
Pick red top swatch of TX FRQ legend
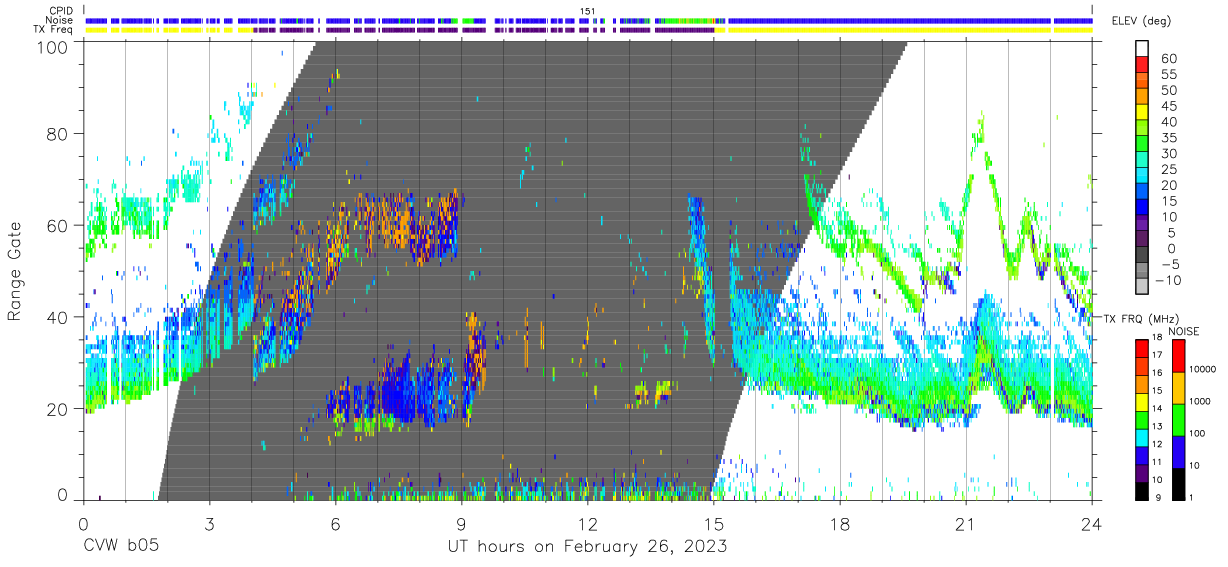[1140, 348]
